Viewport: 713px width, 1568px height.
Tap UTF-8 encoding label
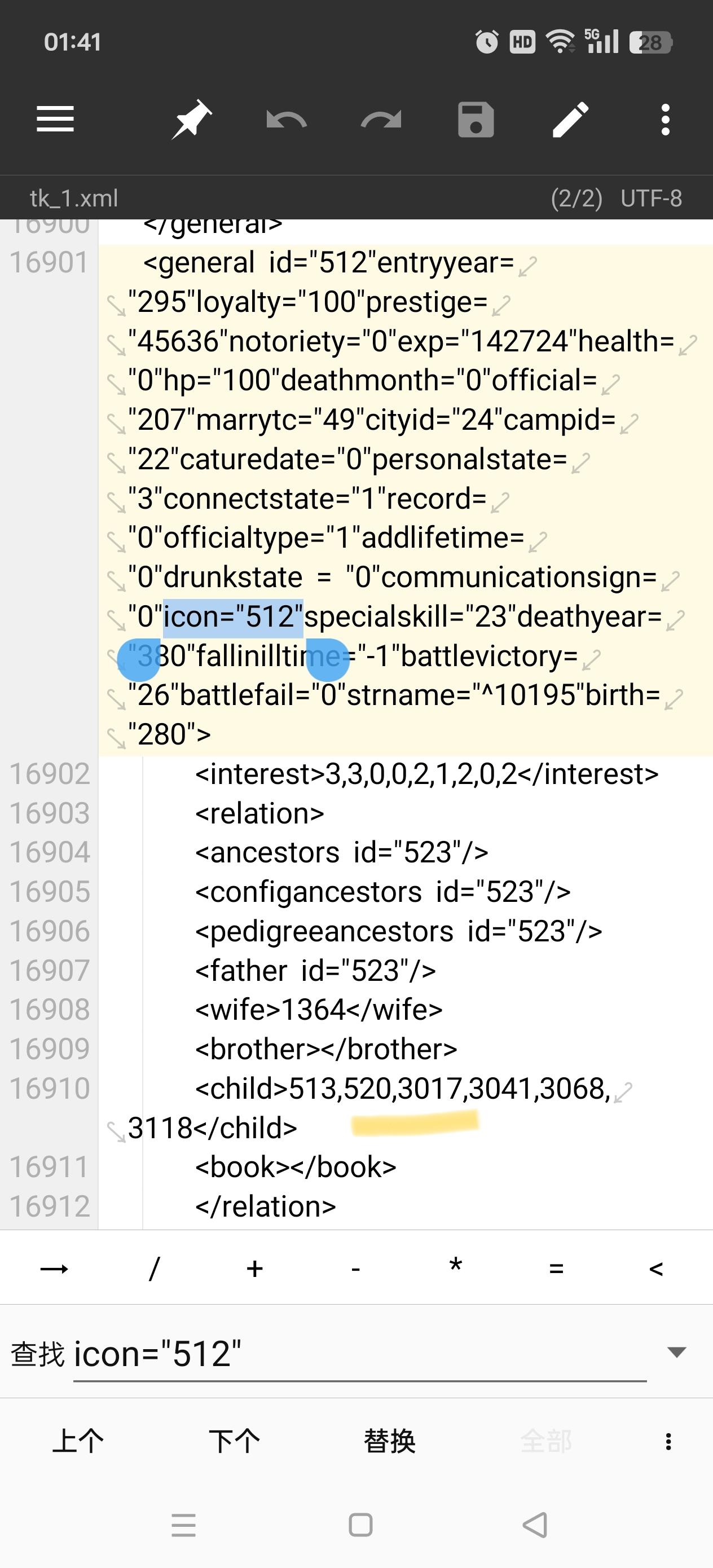click(x=651, y=198)
